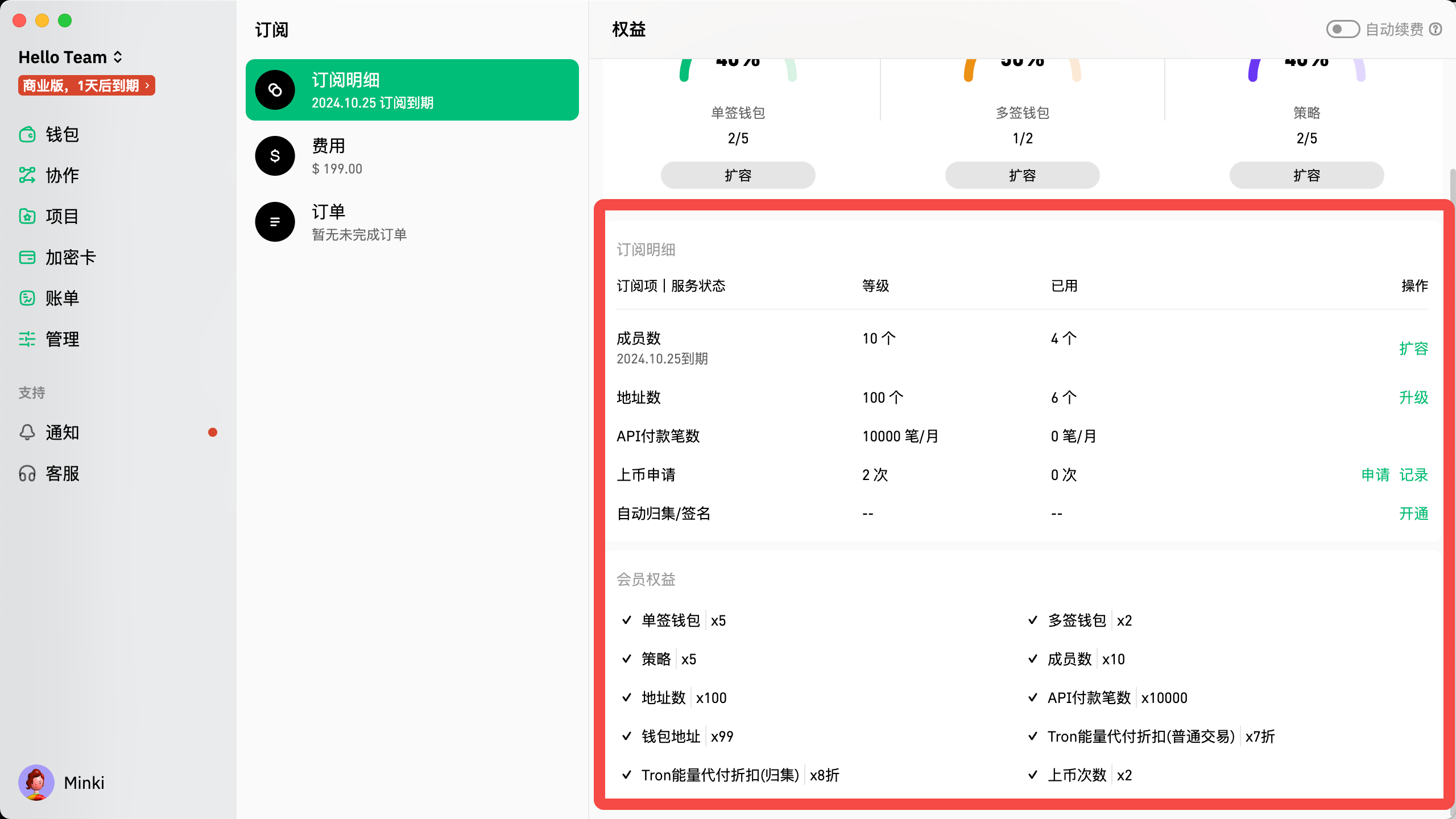Click 升级 link for 地址数 row

(1413, 398)
